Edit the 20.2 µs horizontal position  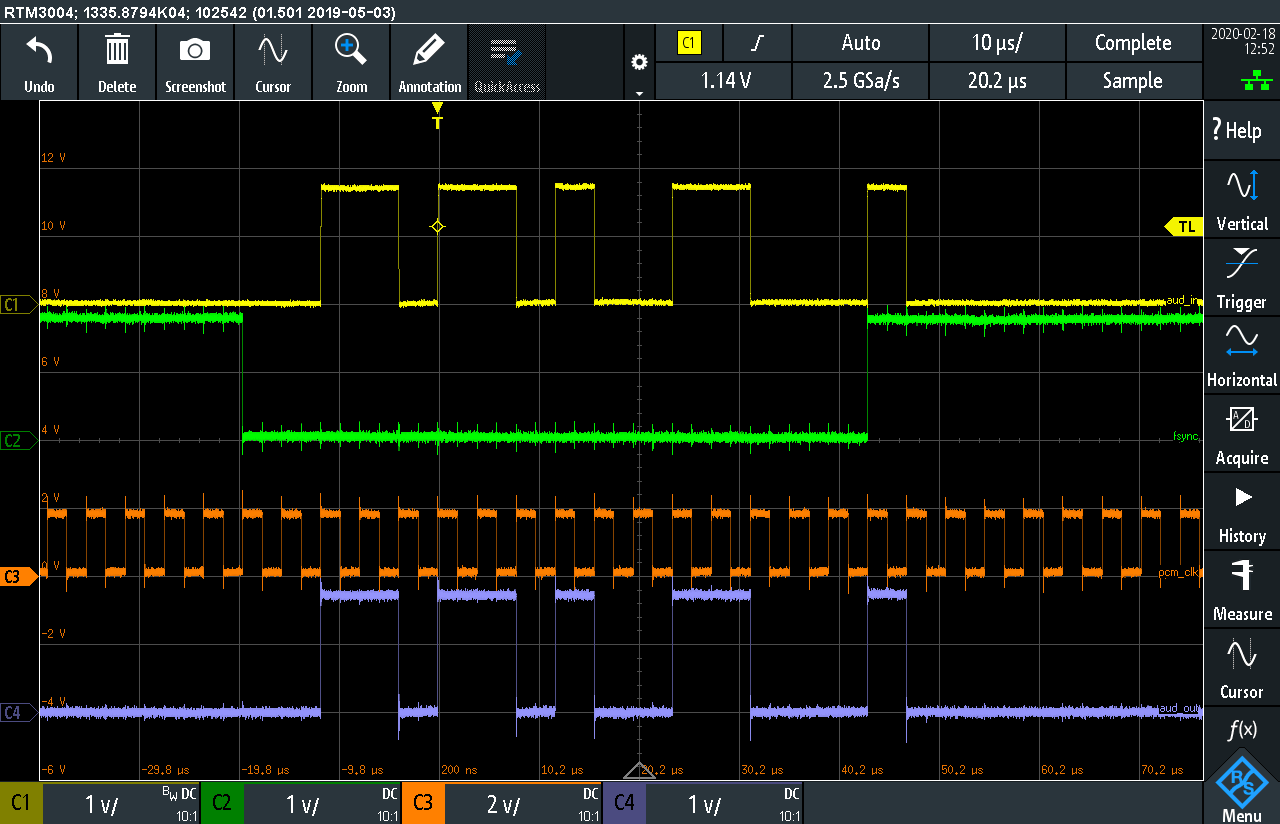[x=997, y=81]
